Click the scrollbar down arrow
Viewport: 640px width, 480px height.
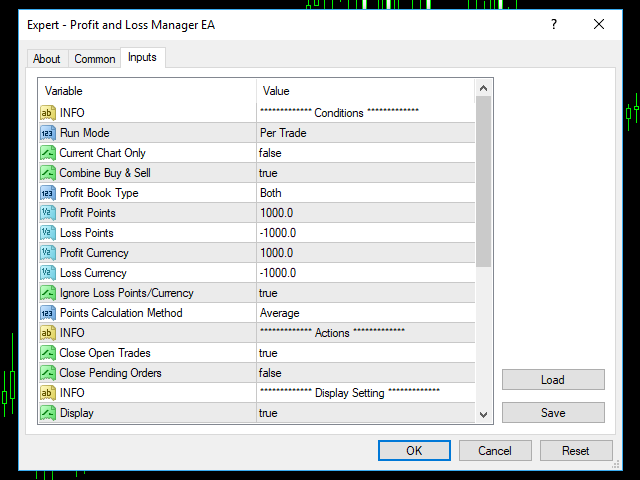[x=484, y=415]
